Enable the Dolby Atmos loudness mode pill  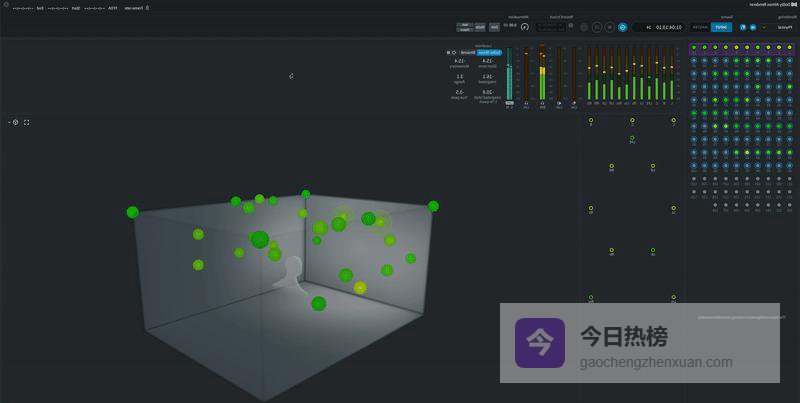point(490,52)
